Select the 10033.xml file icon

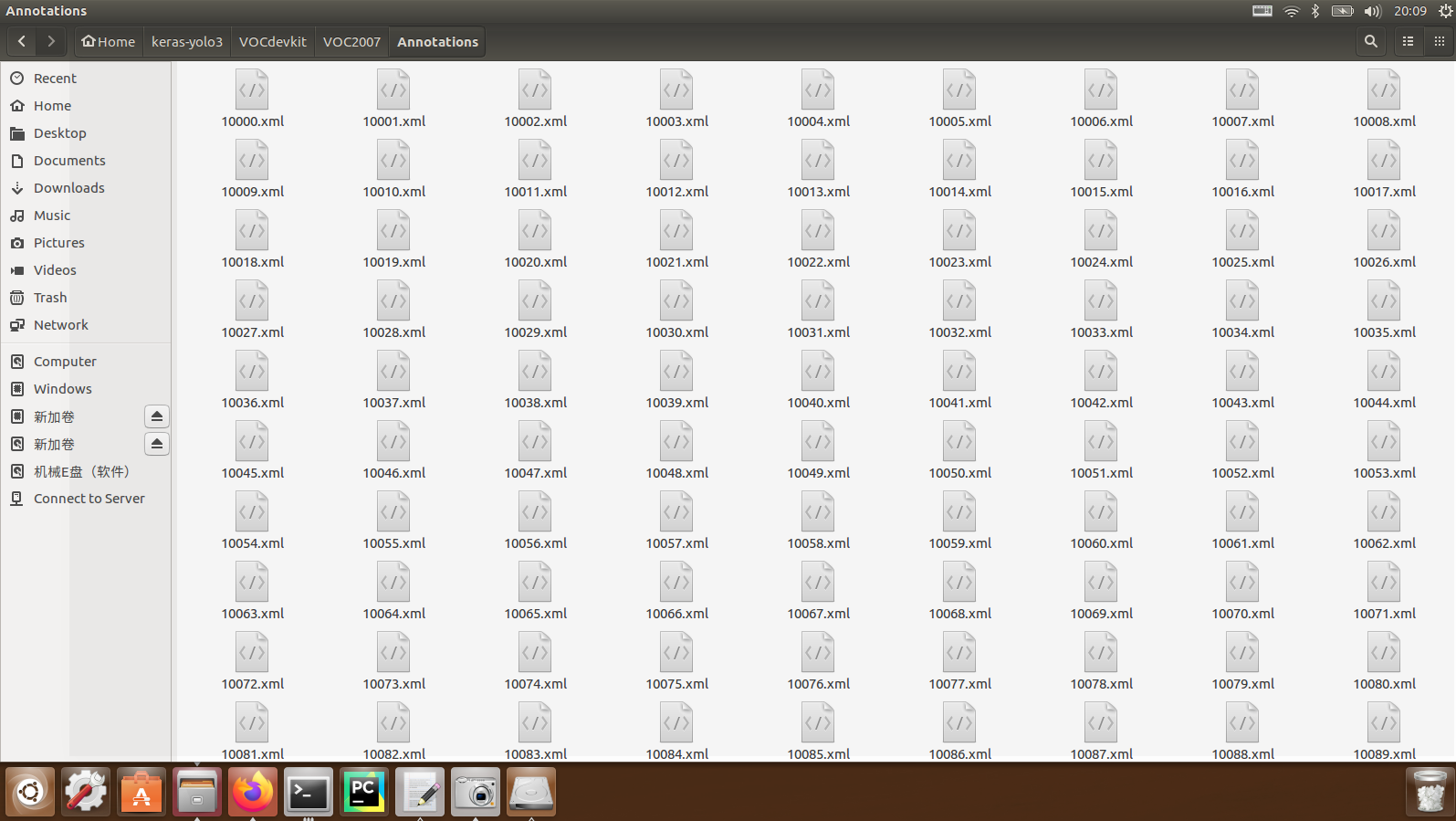(x=1101, y=300)
